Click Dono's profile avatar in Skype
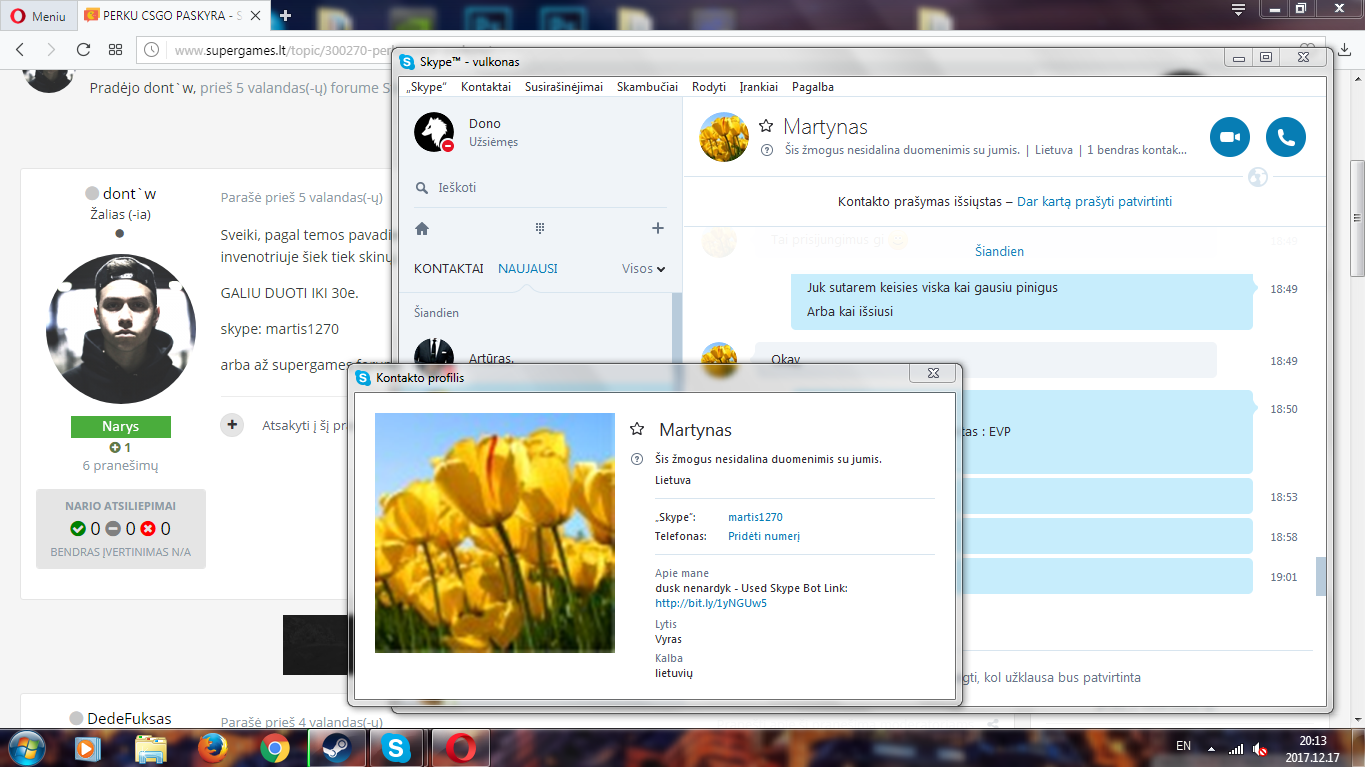1365x767 pixels. [435, 131]
